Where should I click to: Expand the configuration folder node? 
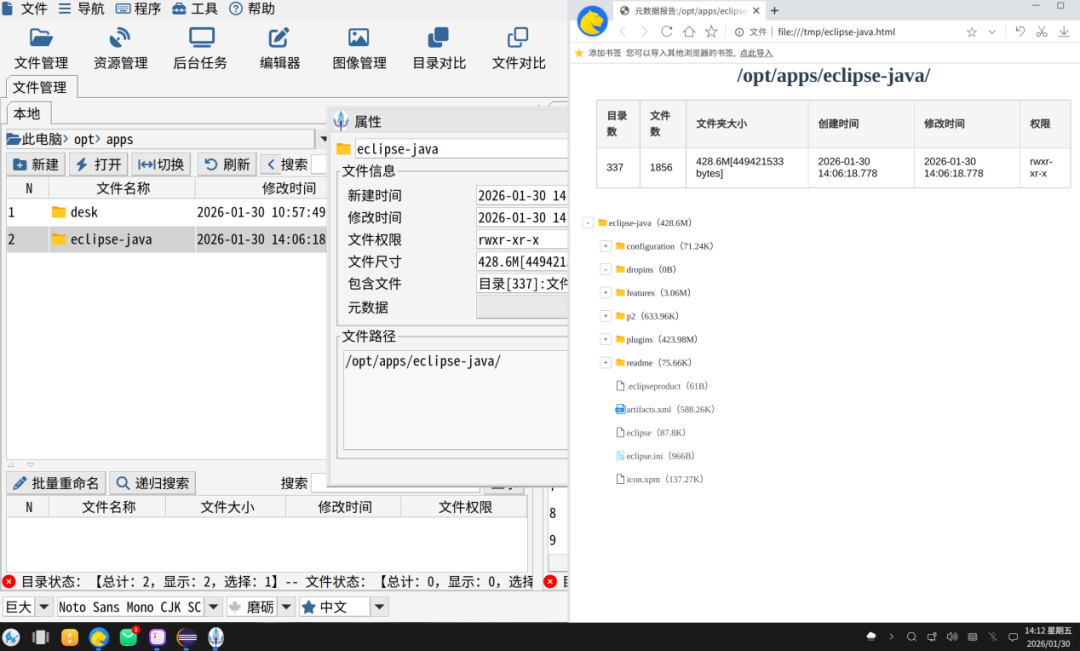(605, 246)
